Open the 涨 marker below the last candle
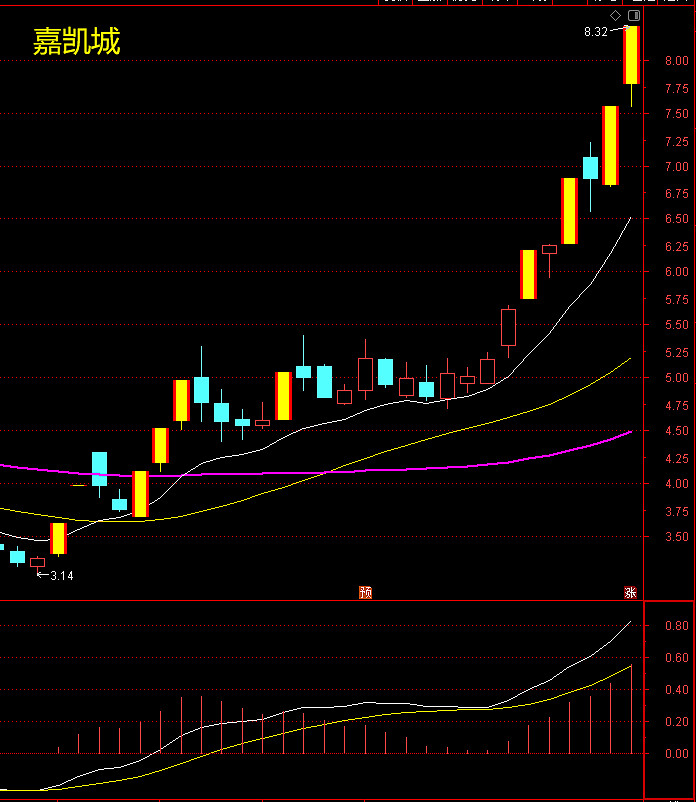Screen dimensions: 696x802 pyautogui.click(x=631, y=593)
